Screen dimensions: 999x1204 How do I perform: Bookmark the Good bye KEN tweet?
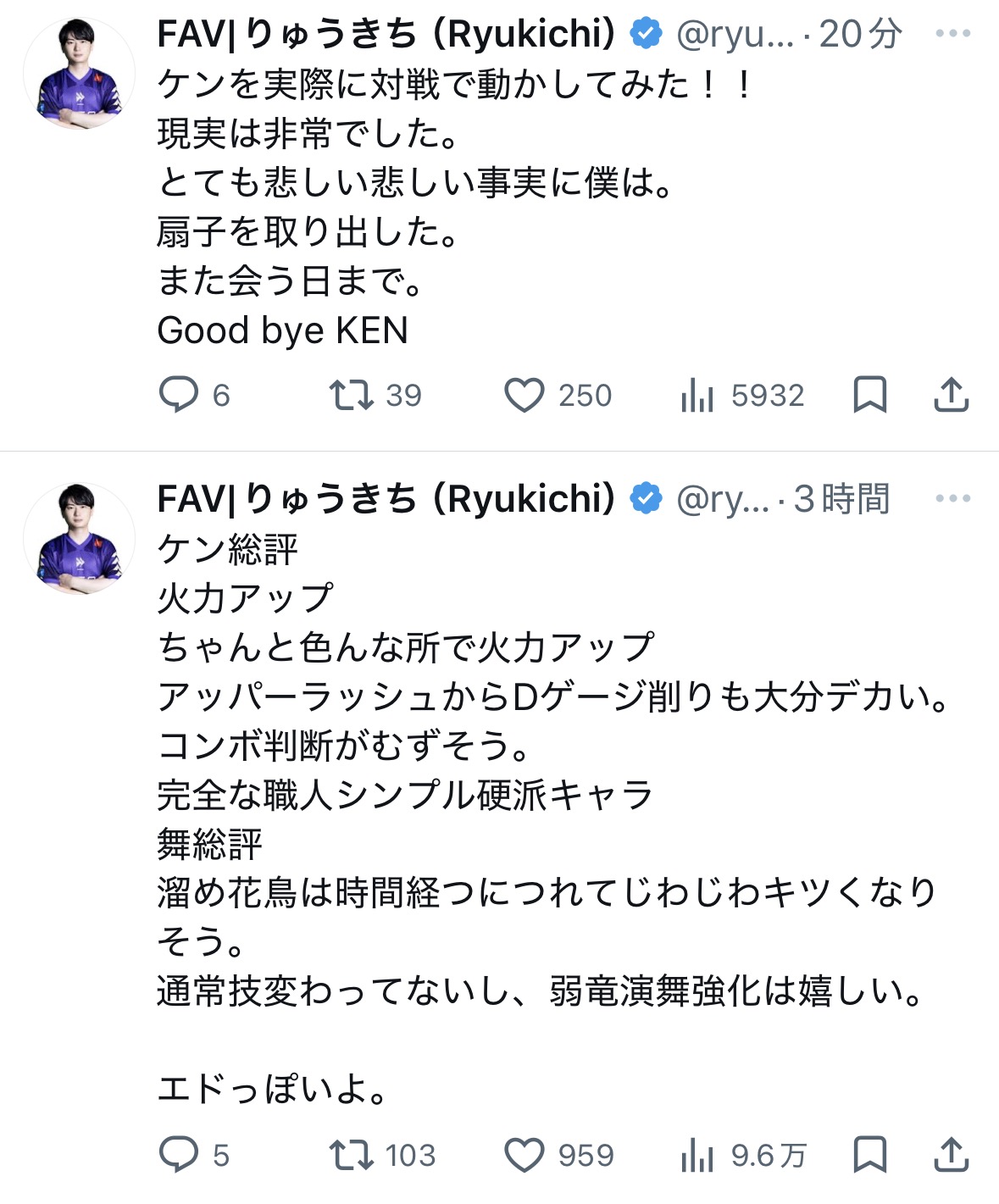[869, 395]
